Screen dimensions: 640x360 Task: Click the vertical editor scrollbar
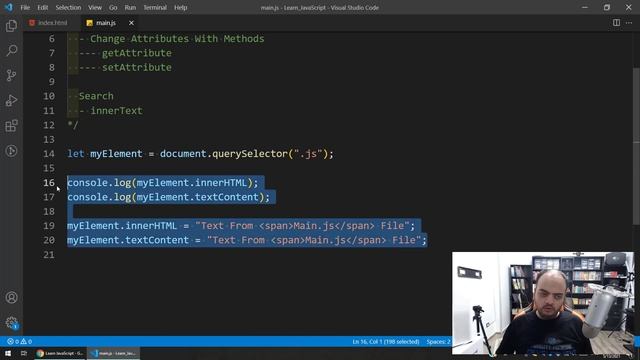(x=636, y=146)
